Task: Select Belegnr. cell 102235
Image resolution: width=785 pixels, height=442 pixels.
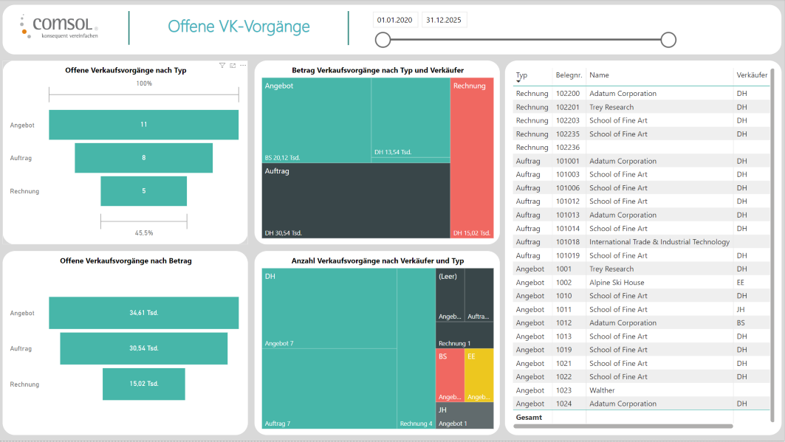Action: click(568, 134)
